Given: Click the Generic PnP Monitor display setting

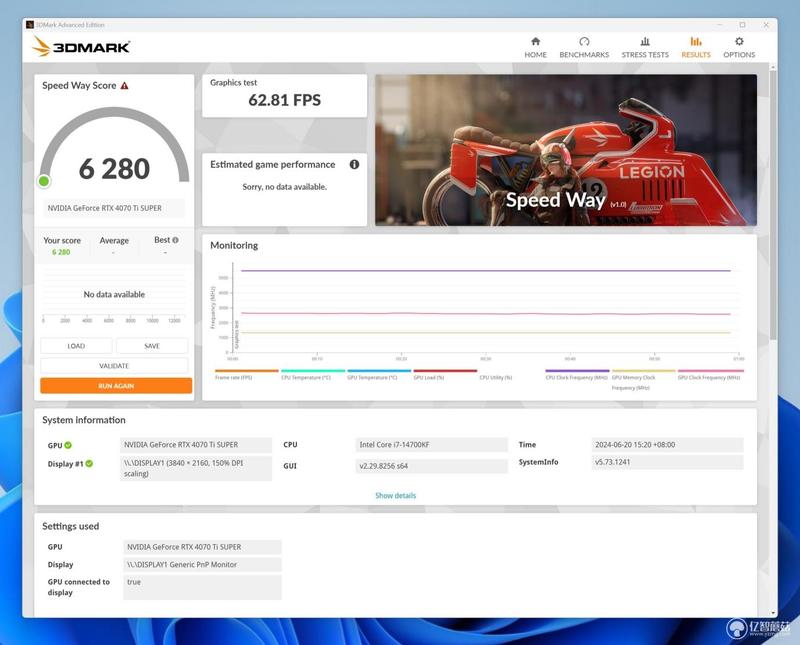Looking at the screenshot, I should point(202,564).
